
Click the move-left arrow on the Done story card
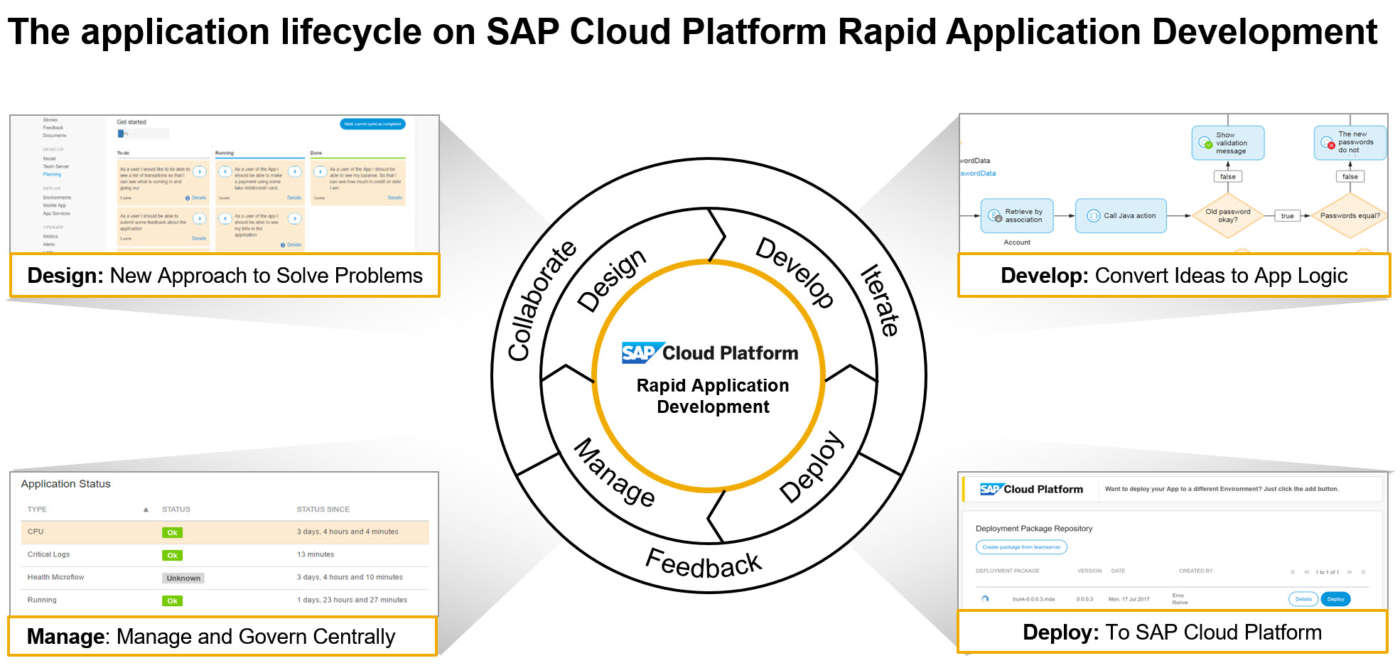tap(320, 172)
